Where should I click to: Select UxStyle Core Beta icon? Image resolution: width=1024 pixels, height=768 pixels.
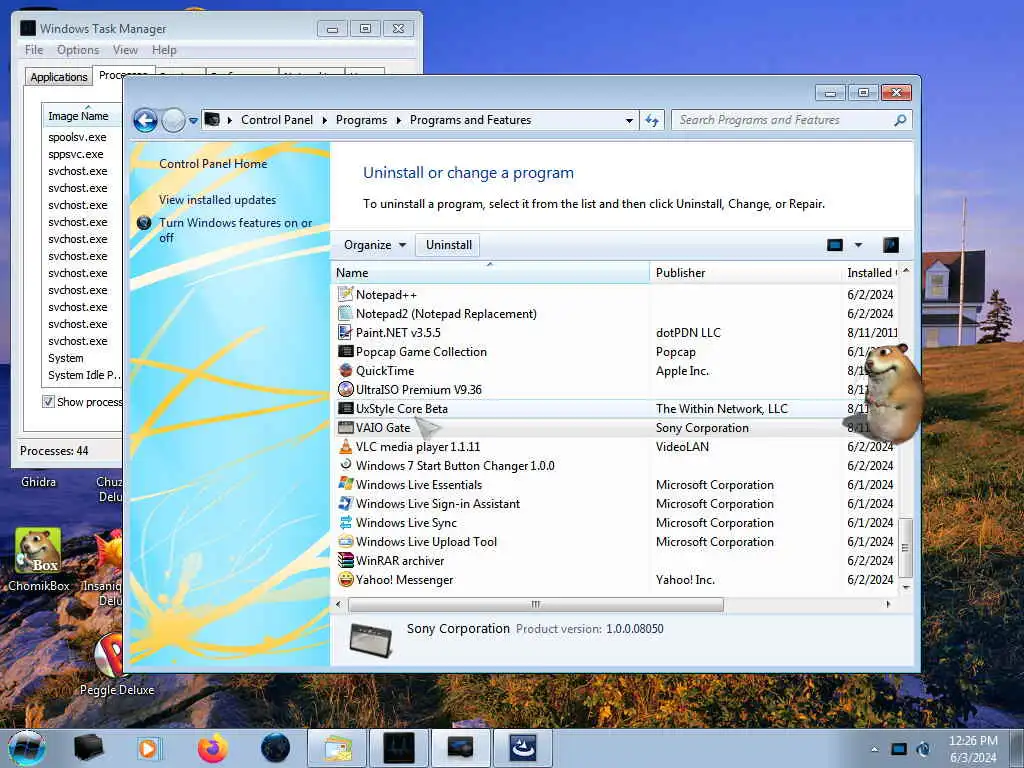click(x=345, y=409)
